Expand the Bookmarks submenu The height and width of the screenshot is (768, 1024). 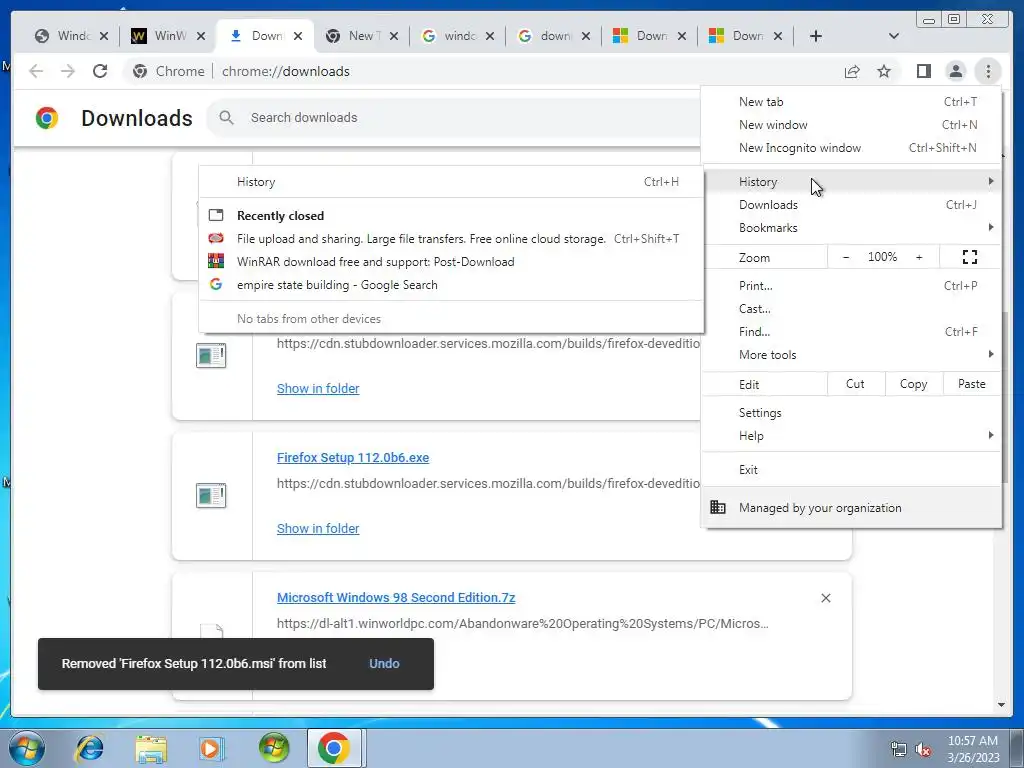(x=851, y=228)
